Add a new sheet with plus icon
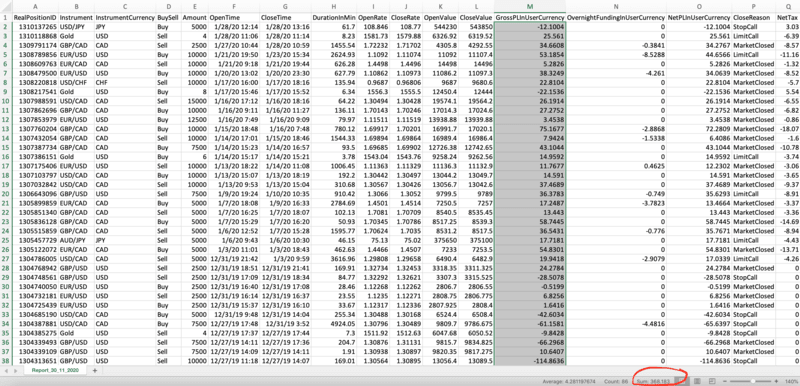The width and height of the screenshot is (800, 386). pos(94,371)
